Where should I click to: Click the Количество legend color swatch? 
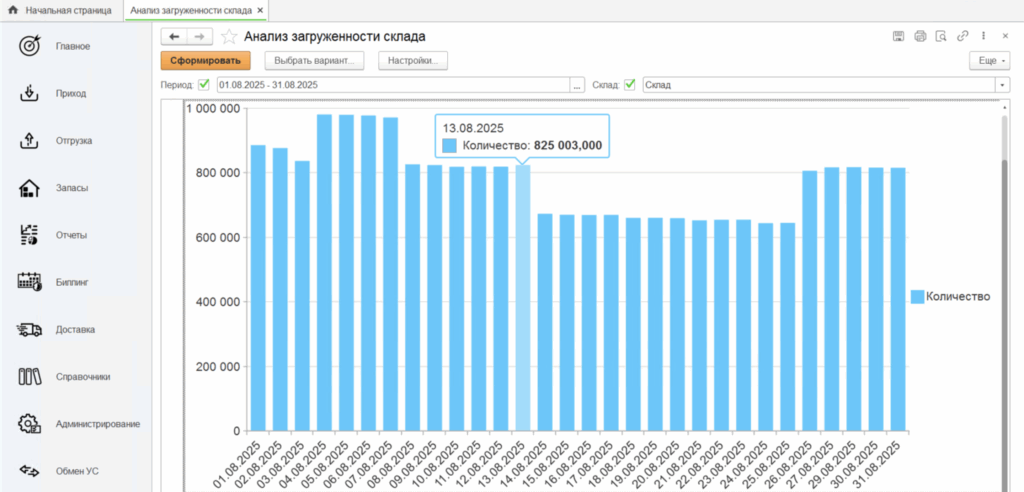pos(916,296)
